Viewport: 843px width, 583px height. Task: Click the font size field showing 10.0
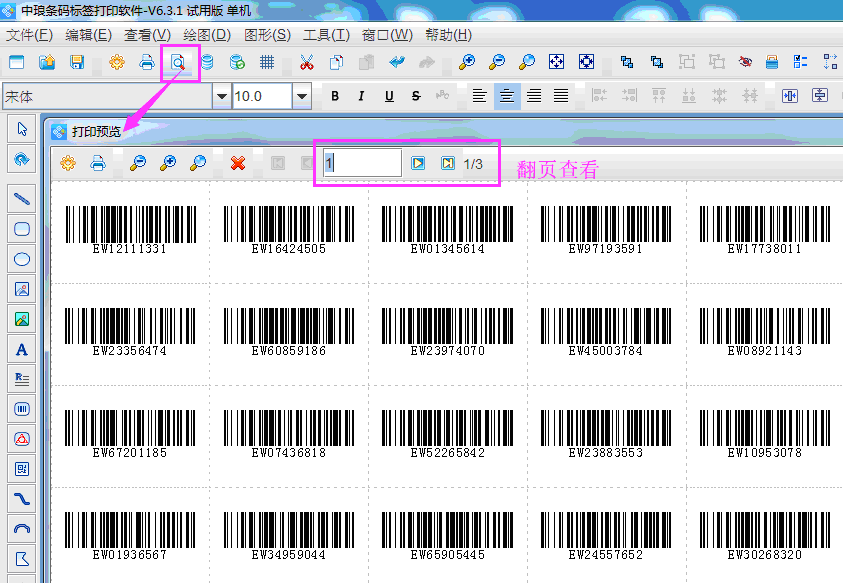262,96
